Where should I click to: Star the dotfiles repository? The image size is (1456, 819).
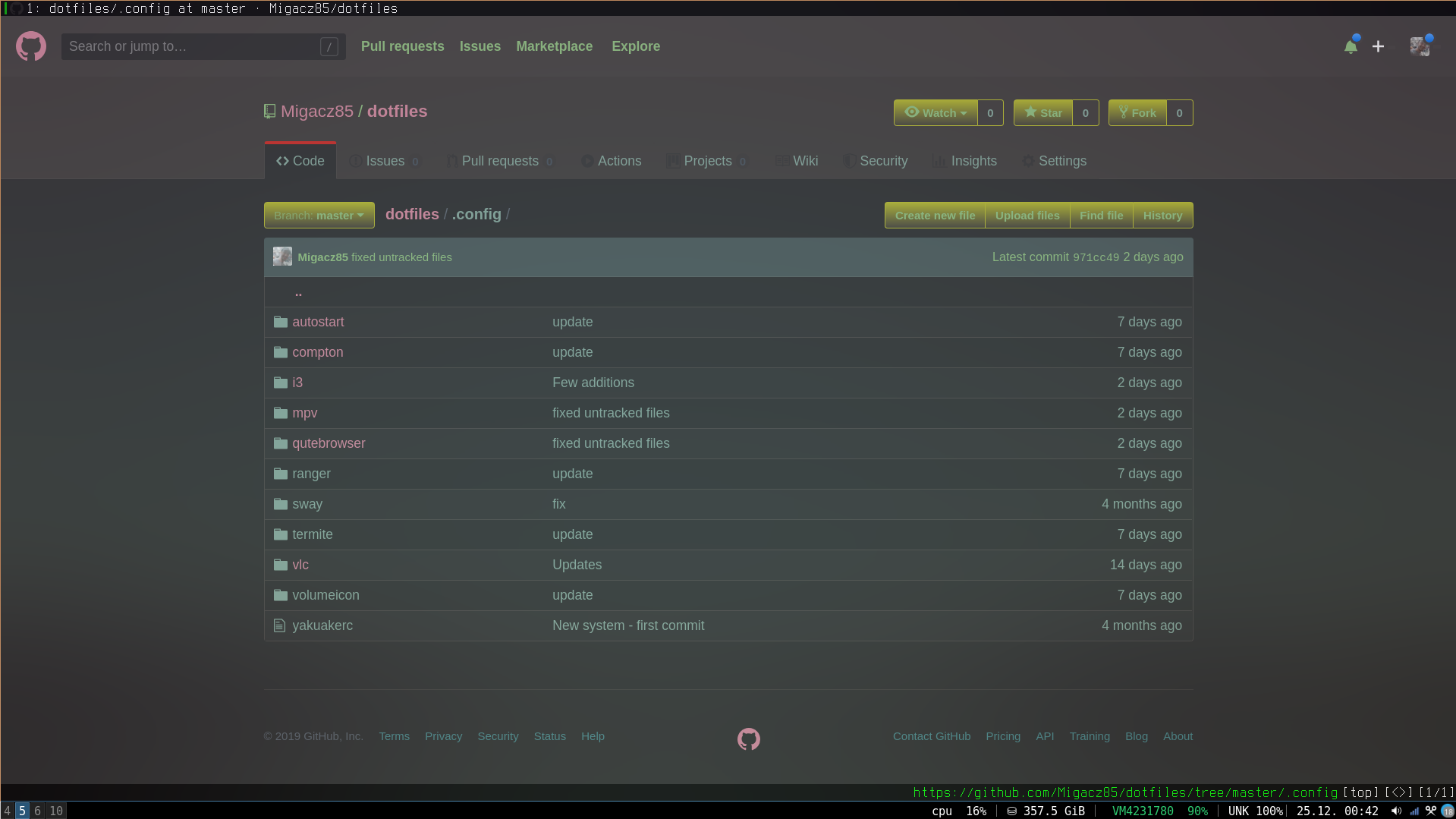pos(1043,112)
